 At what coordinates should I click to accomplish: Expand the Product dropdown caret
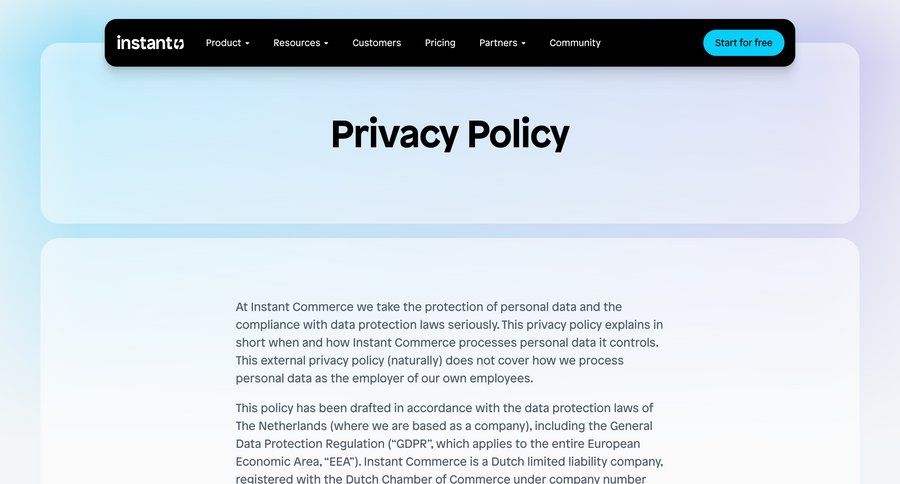(247, 43)
